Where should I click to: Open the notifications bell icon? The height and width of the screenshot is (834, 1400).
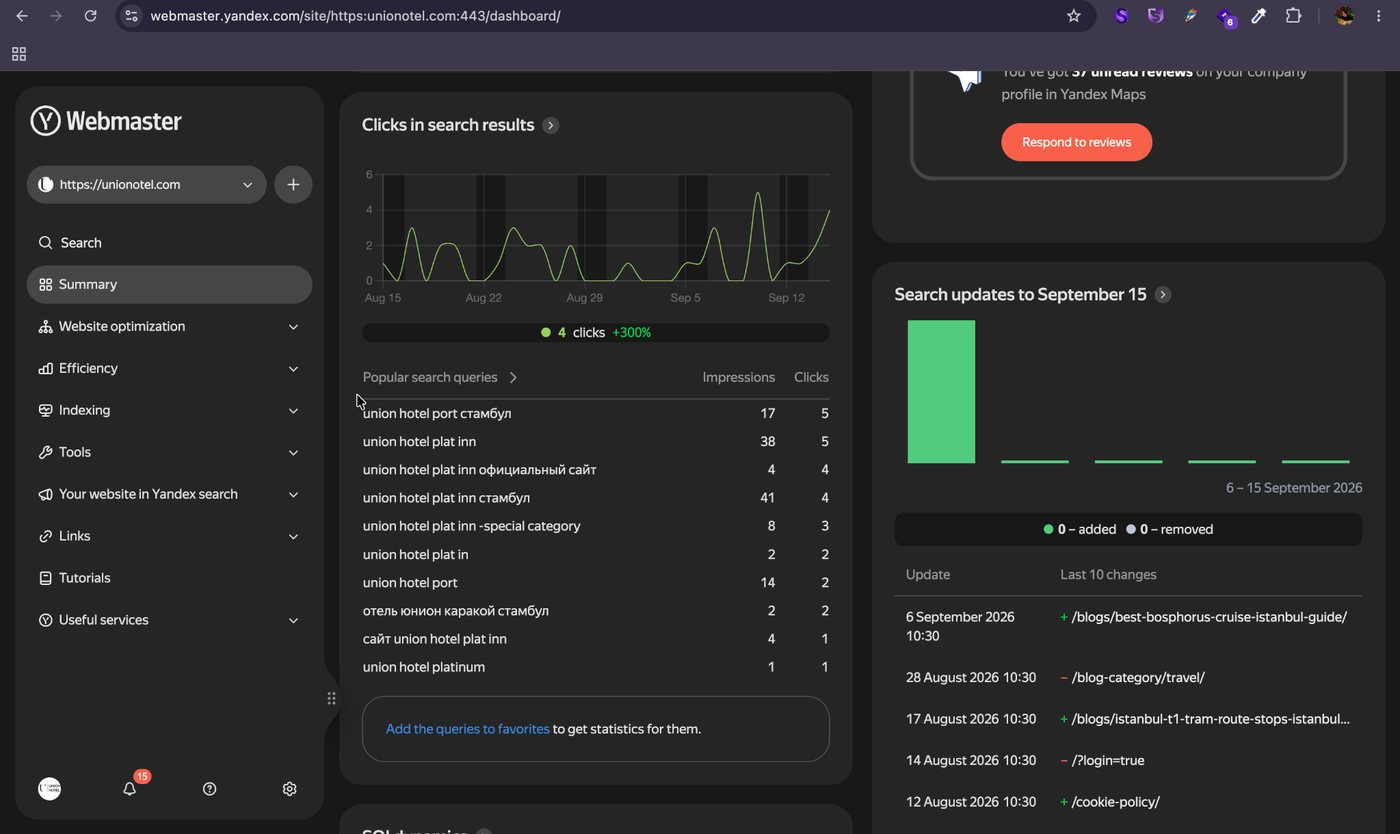coord(130,789)
